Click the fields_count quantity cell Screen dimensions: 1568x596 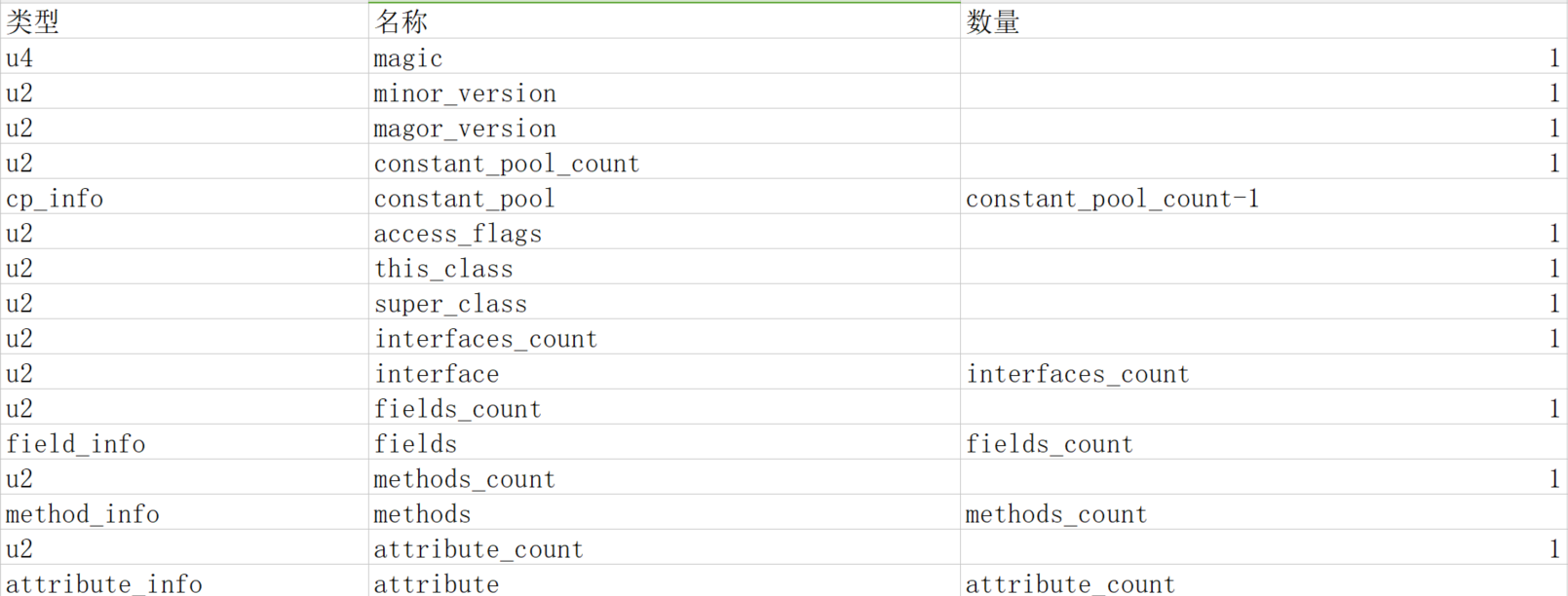click(x=1050, y=444)
